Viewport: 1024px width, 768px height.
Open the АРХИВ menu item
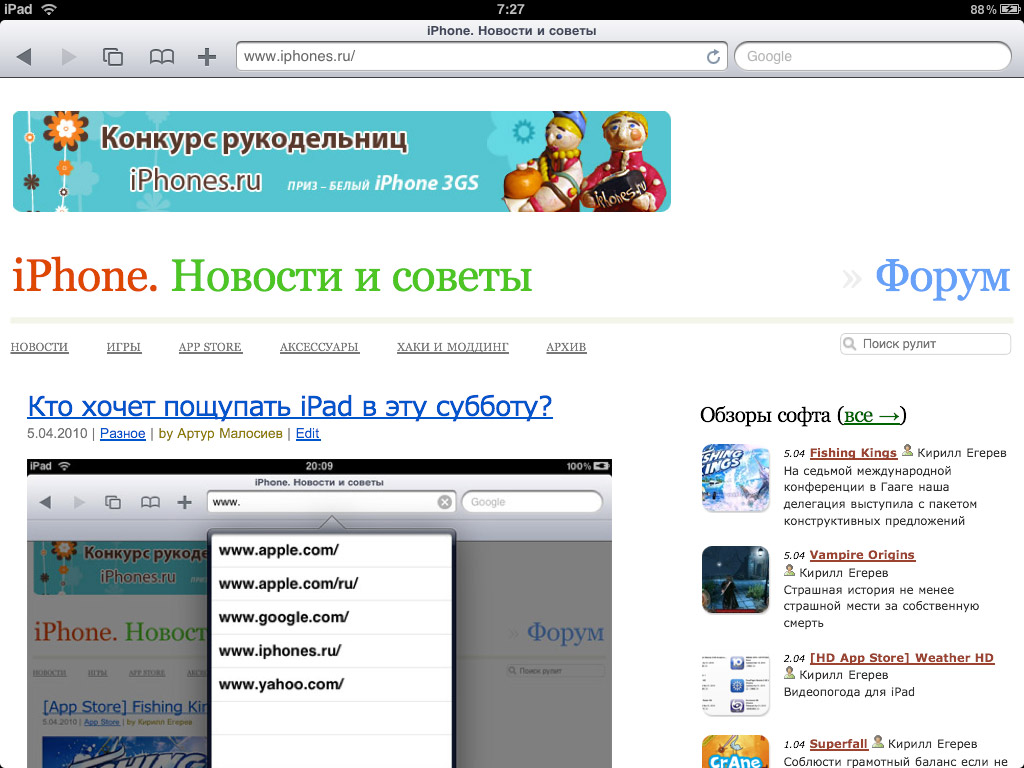566,347
